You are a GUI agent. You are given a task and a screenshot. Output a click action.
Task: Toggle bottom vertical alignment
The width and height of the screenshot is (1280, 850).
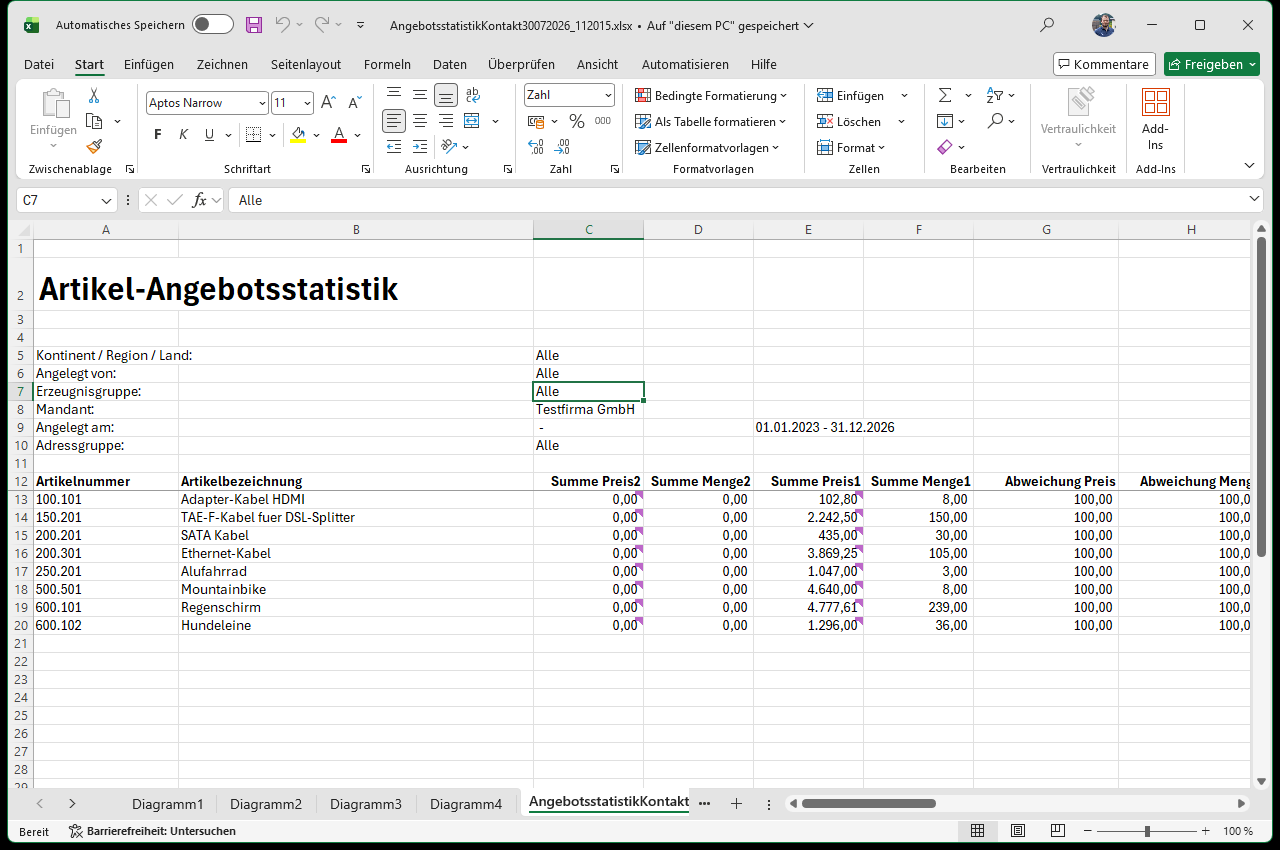[446, 95]
